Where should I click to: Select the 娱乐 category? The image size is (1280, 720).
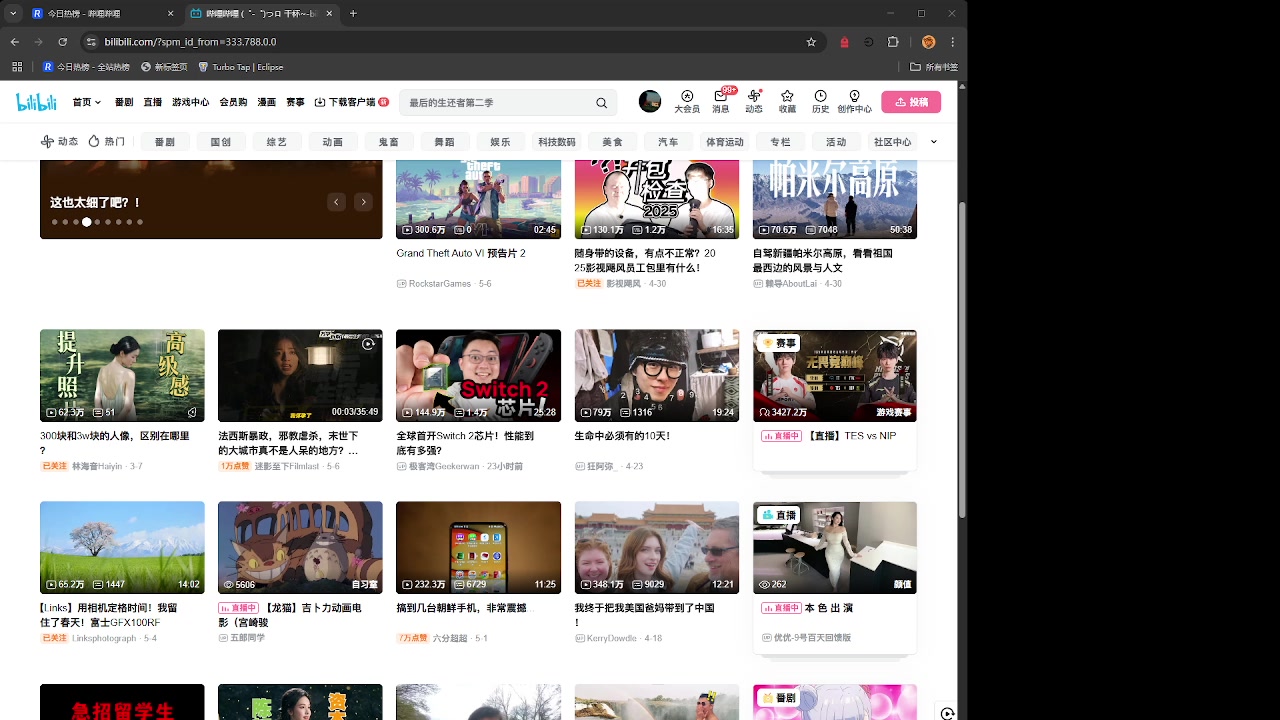point(501,142)
